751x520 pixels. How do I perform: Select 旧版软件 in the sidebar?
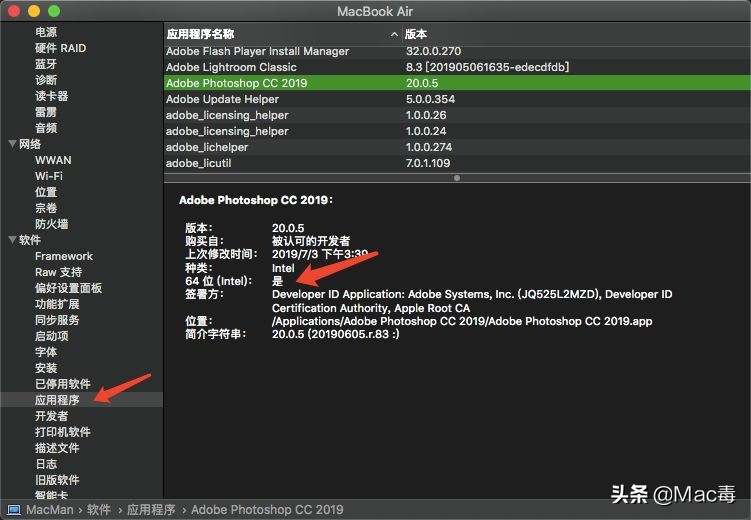tap(57, 480)
